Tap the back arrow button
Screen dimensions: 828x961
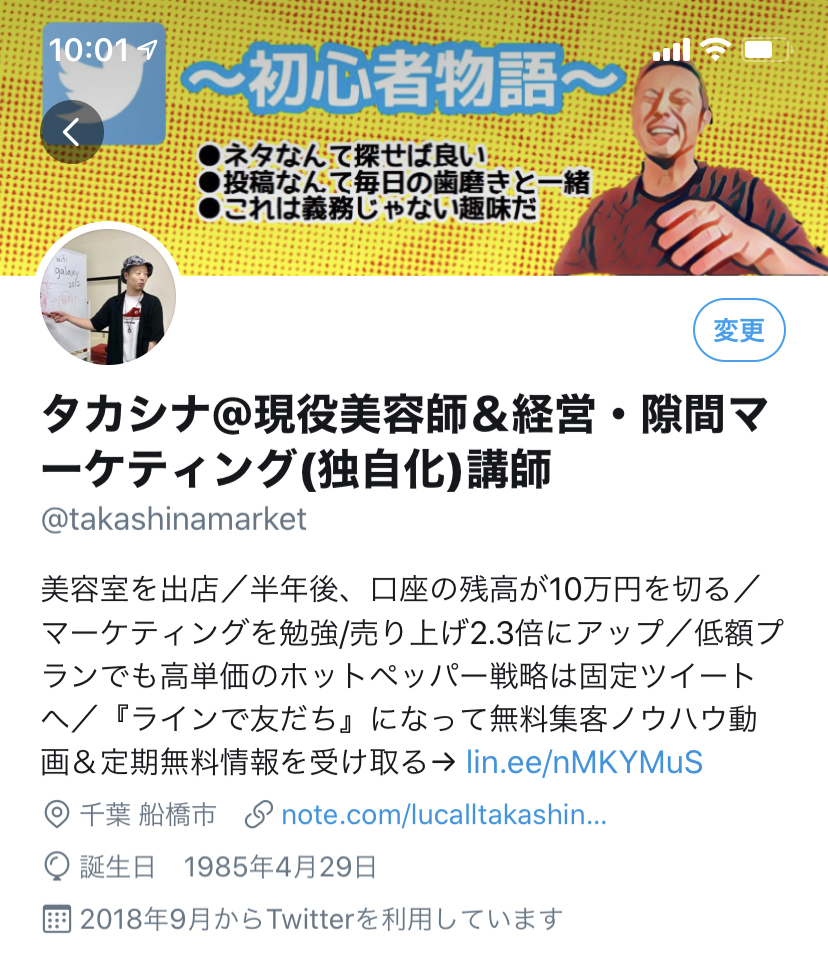[72, 132]
